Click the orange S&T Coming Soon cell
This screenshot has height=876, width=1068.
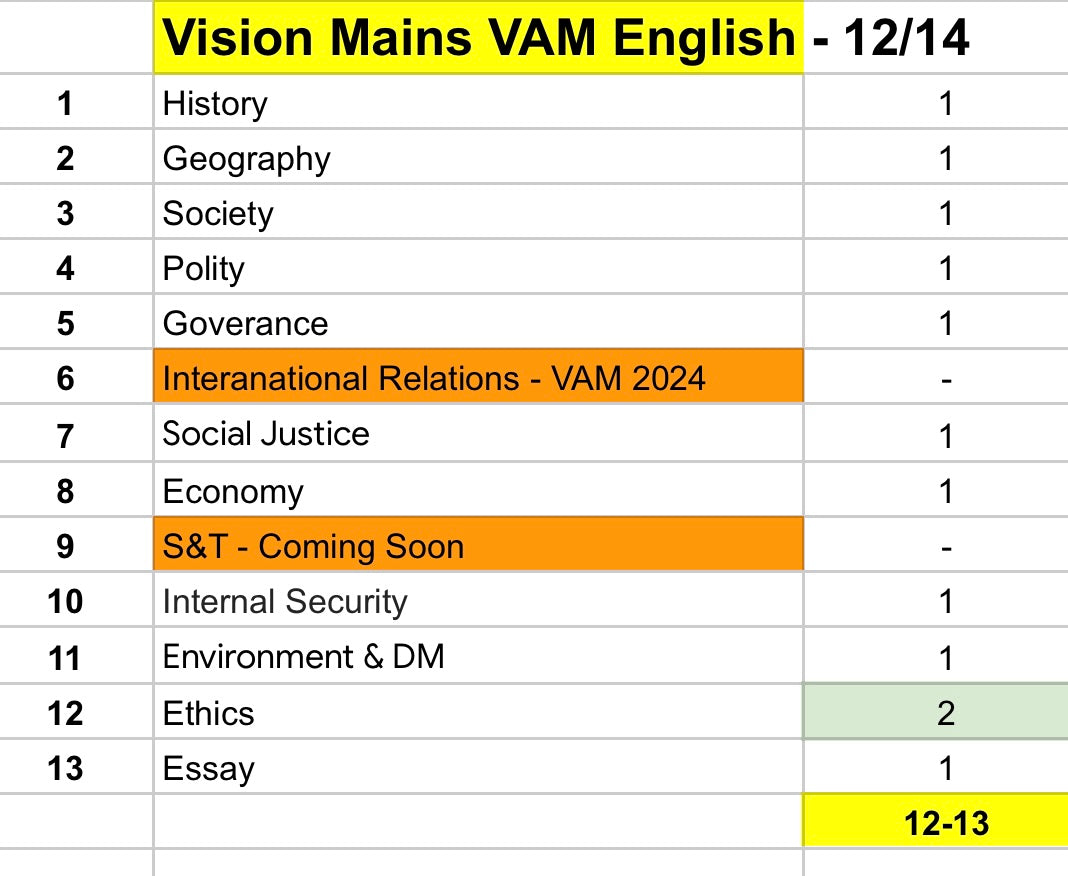478,546
